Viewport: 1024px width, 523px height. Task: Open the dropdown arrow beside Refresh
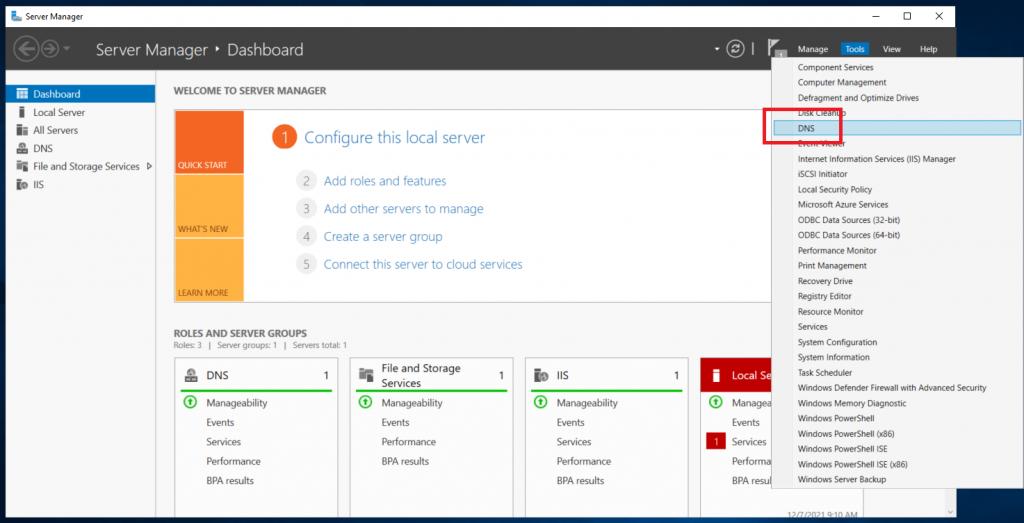(717, 49)
